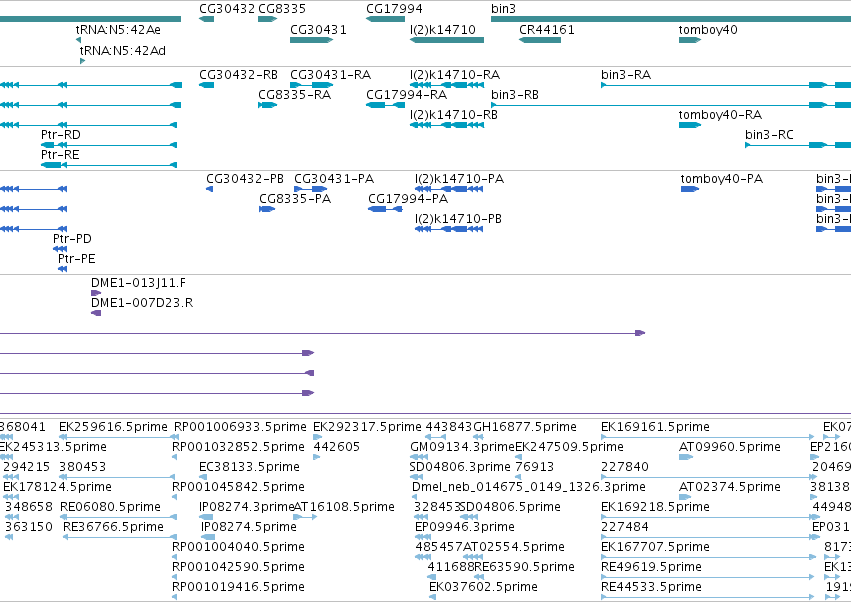This screenshot has width=851, height=602.
Task: Select tRNA:N5:42Ae feature
Action: (78, 40)
